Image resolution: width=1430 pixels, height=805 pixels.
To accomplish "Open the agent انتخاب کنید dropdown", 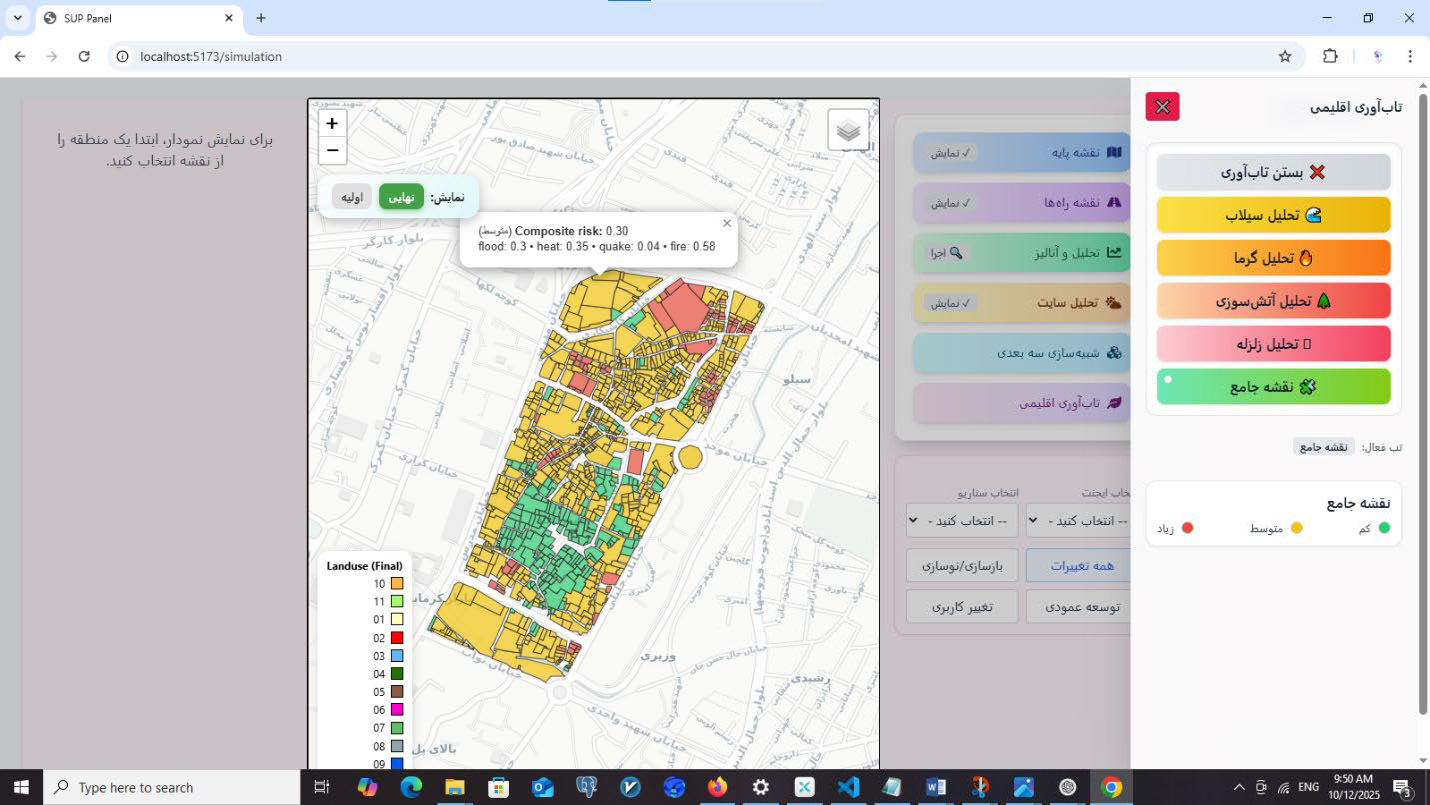I will point(1079,521).
